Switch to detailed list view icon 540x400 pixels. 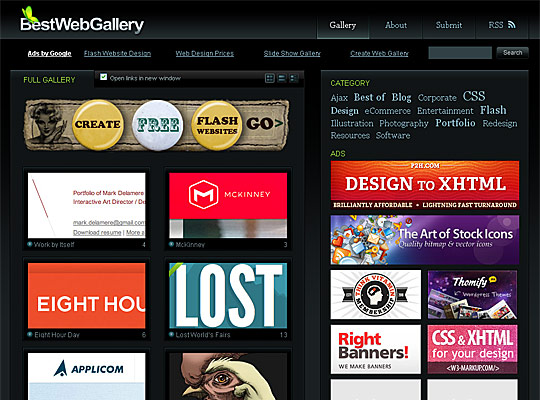click(x=293, y=78)
